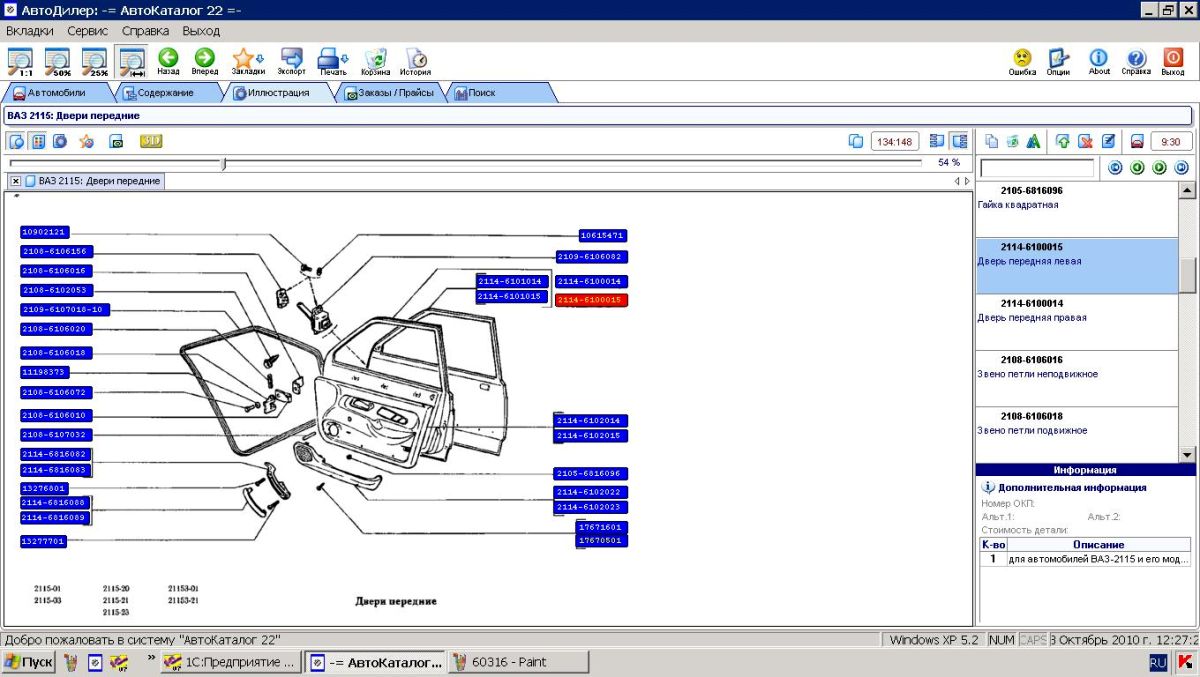Open the Корзина basket
The image size is (1200, 677).
(x=376, y=61)
